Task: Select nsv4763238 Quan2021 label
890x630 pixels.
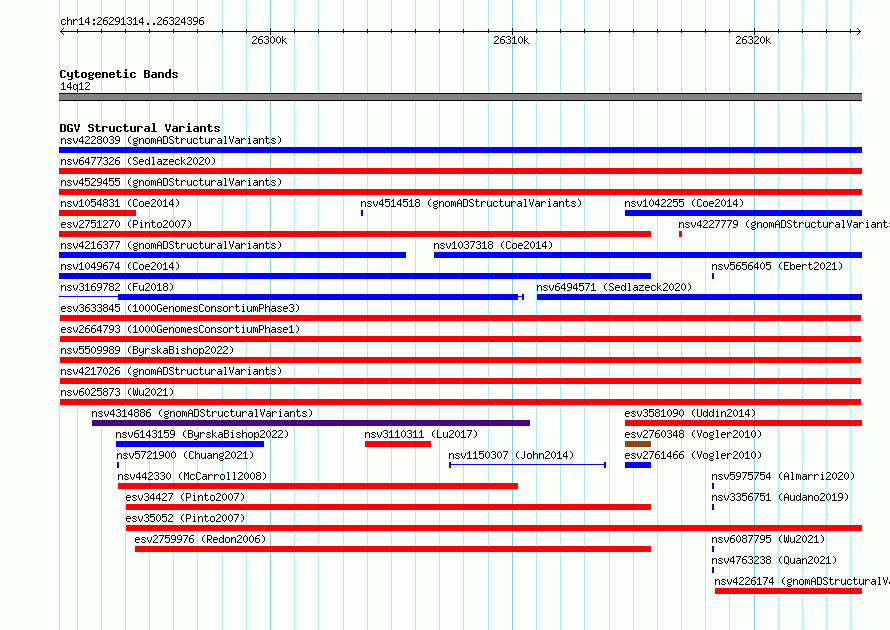Action: [774, 560]
